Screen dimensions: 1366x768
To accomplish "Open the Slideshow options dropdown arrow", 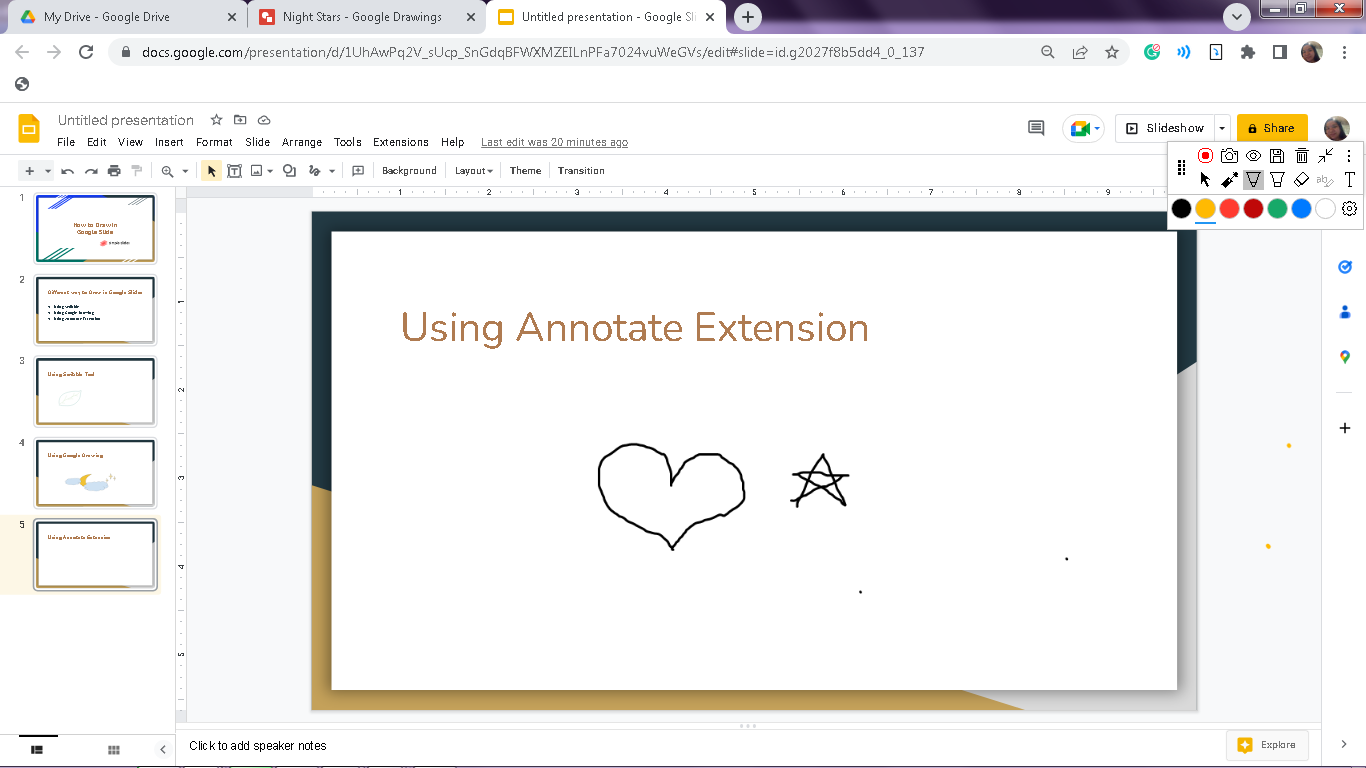I will pyautogui.click(x=1222, y=128).
